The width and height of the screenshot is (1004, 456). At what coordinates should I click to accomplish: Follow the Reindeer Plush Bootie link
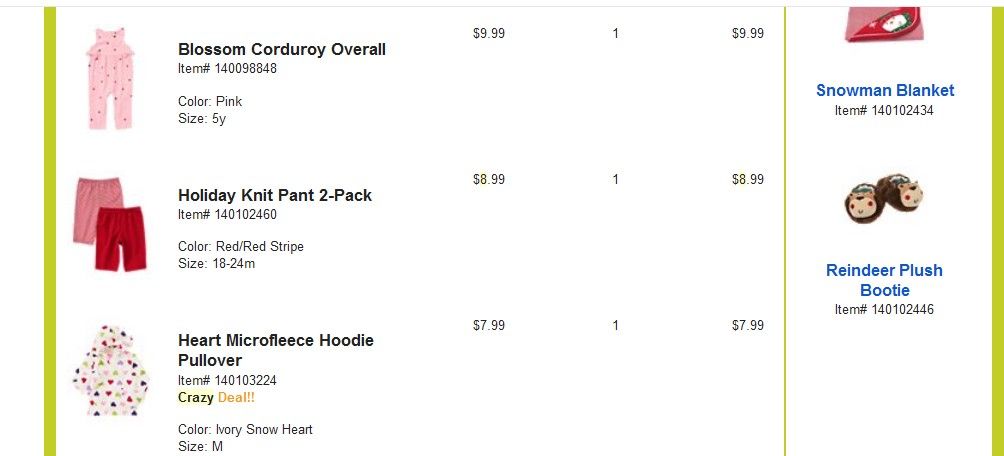pos(884,280)
